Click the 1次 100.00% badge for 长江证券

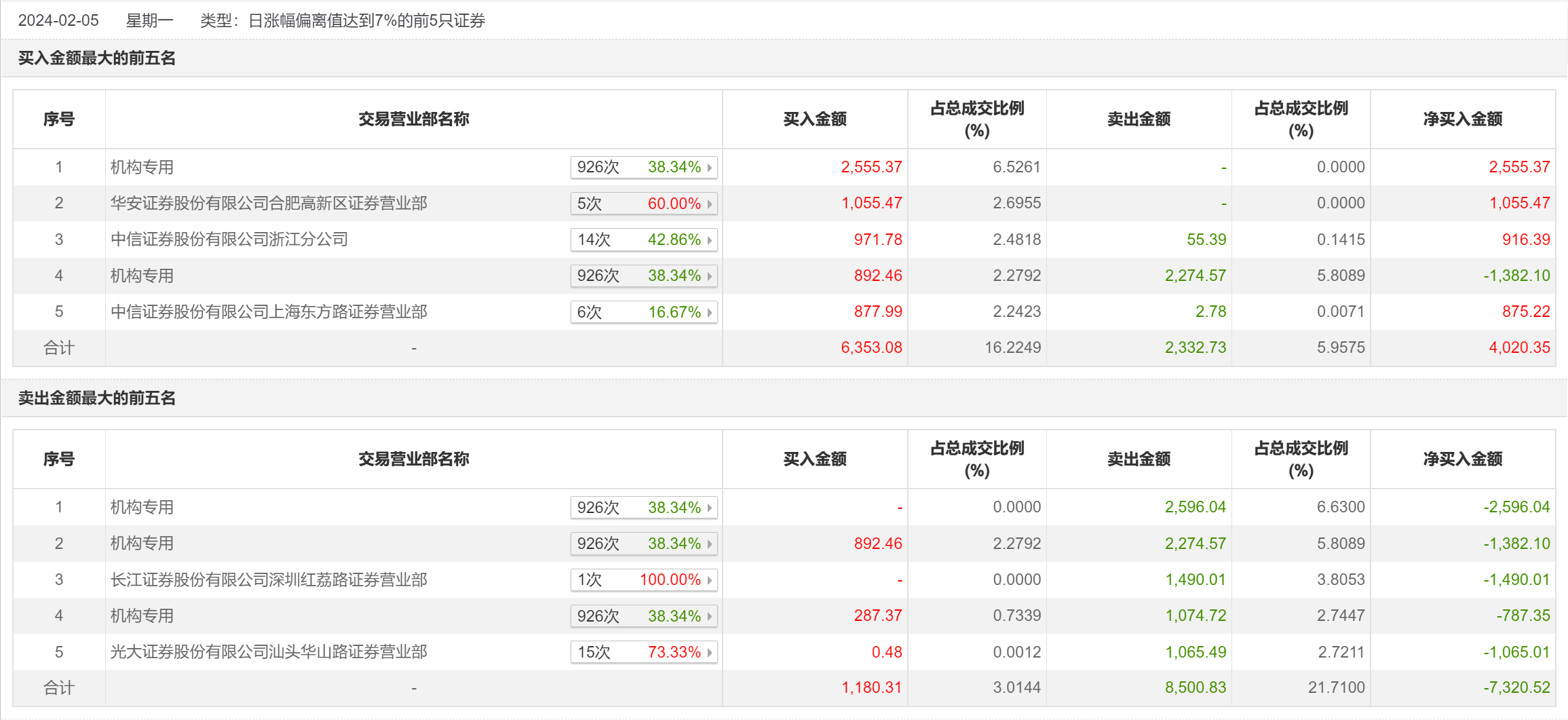[643, 580]
